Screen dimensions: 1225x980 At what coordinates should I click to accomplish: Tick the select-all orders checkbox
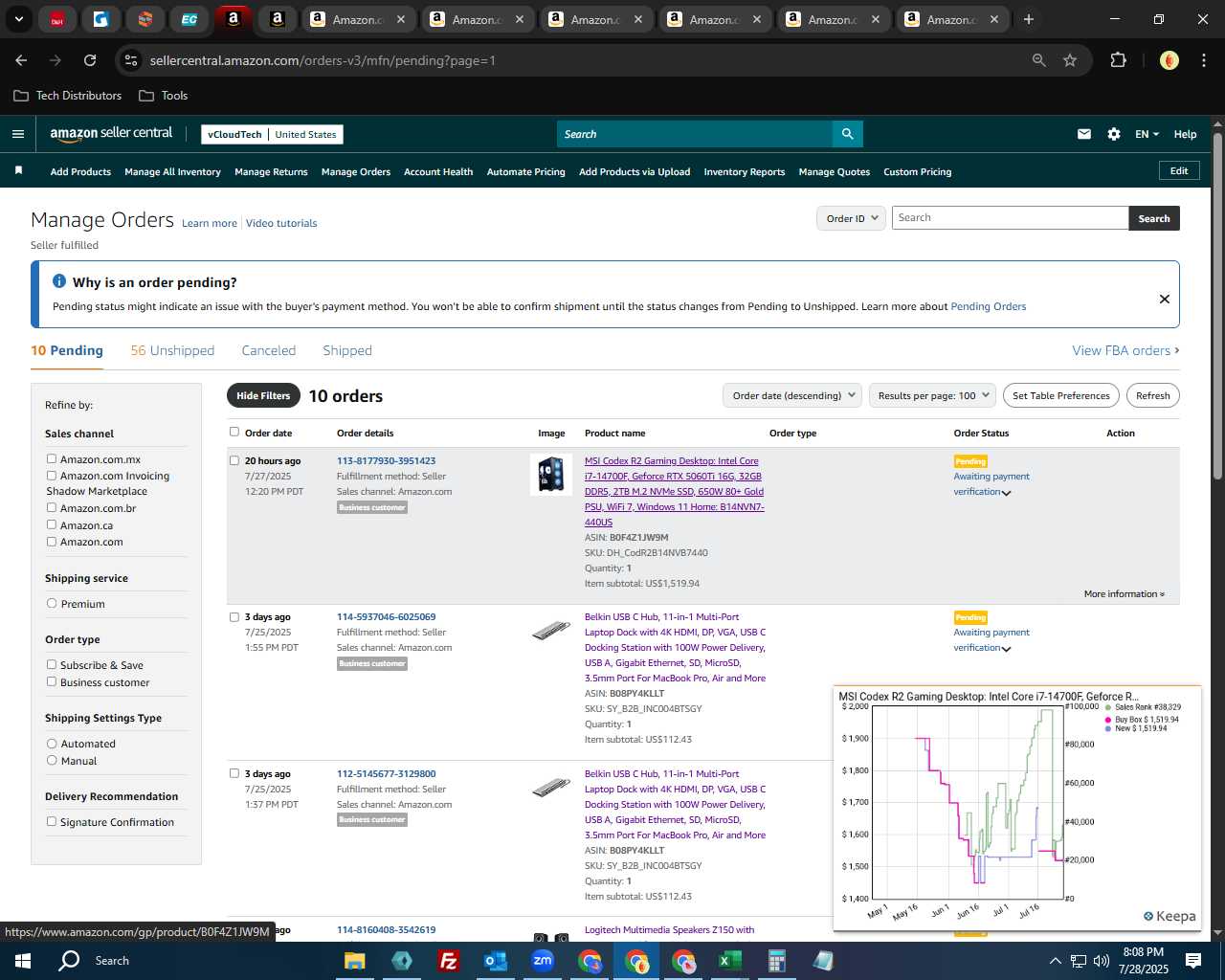coord(234,432)
